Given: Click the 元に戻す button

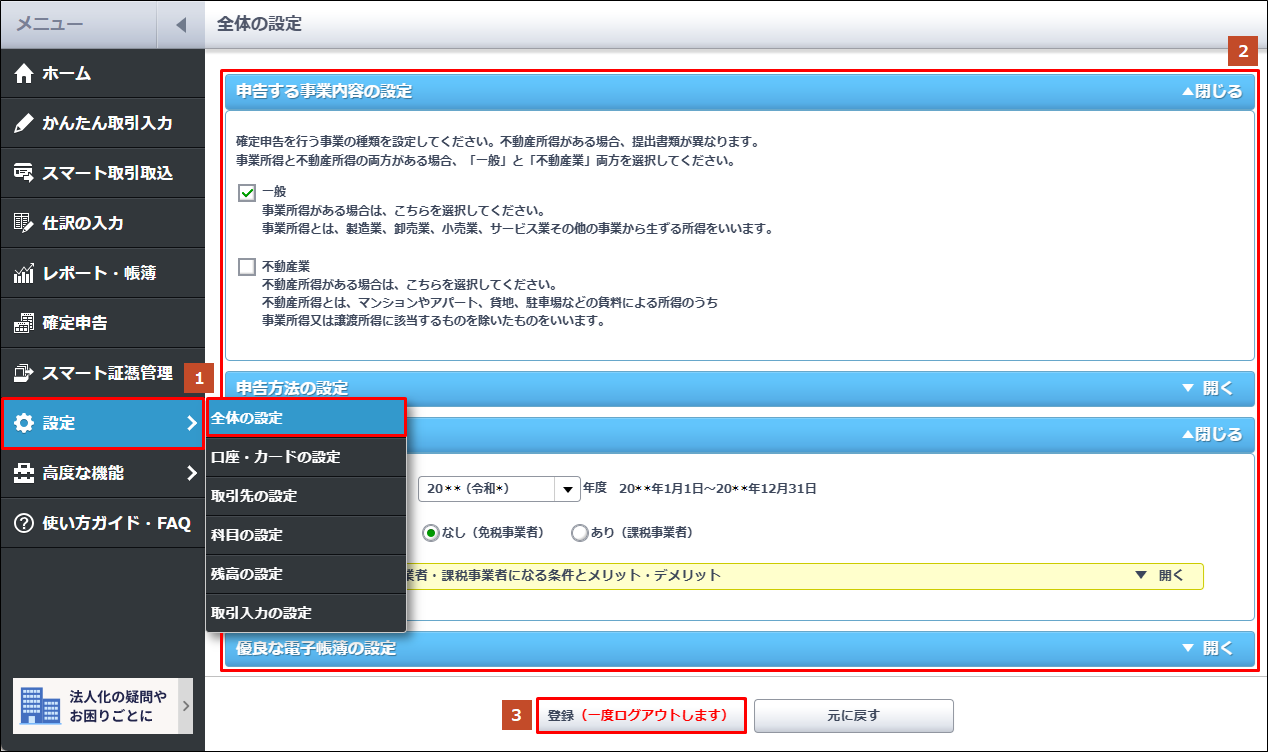Looking at the screenshot, I should pos(853,716).
